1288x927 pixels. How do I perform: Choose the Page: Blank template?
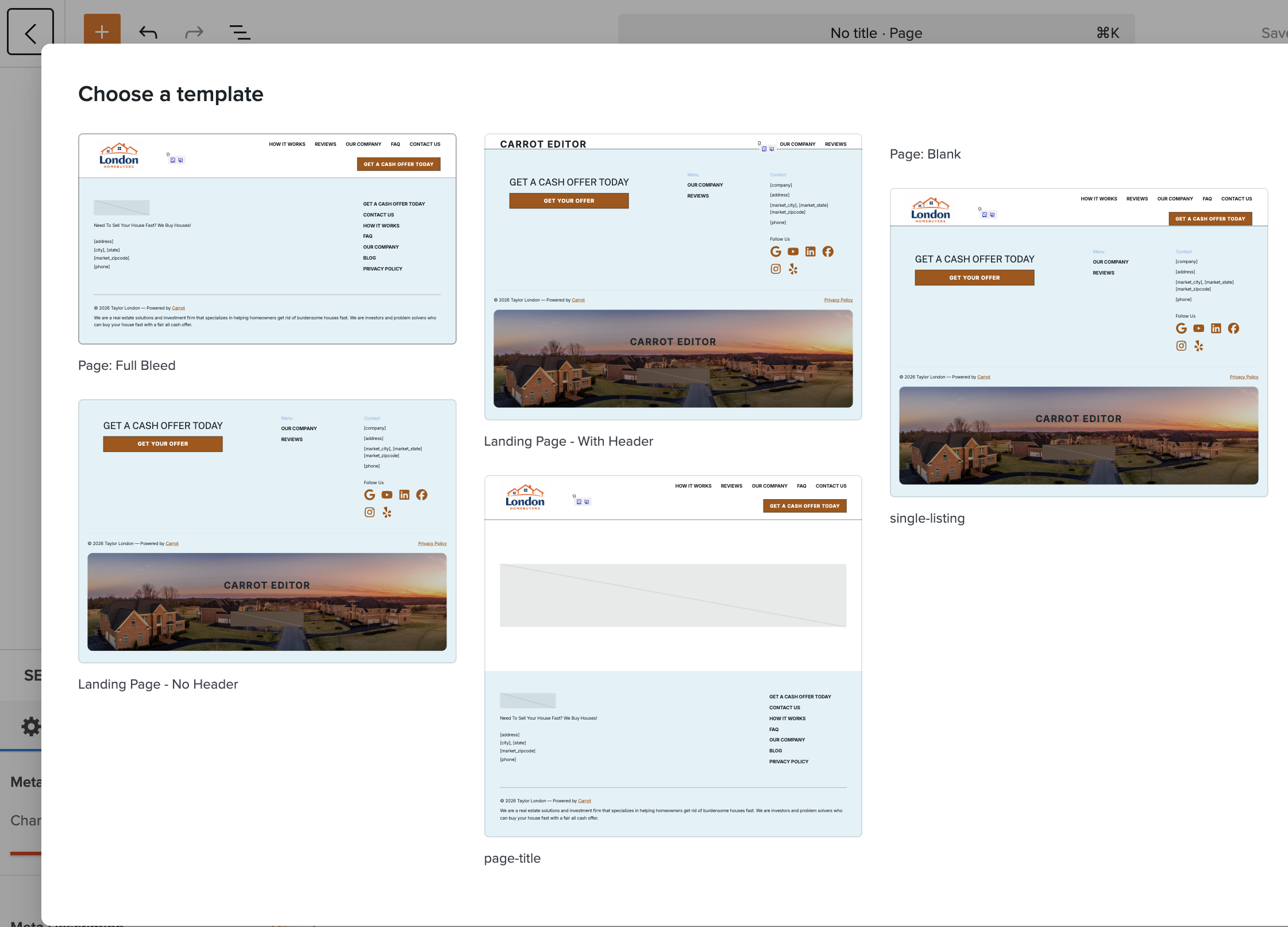(925, 154)
